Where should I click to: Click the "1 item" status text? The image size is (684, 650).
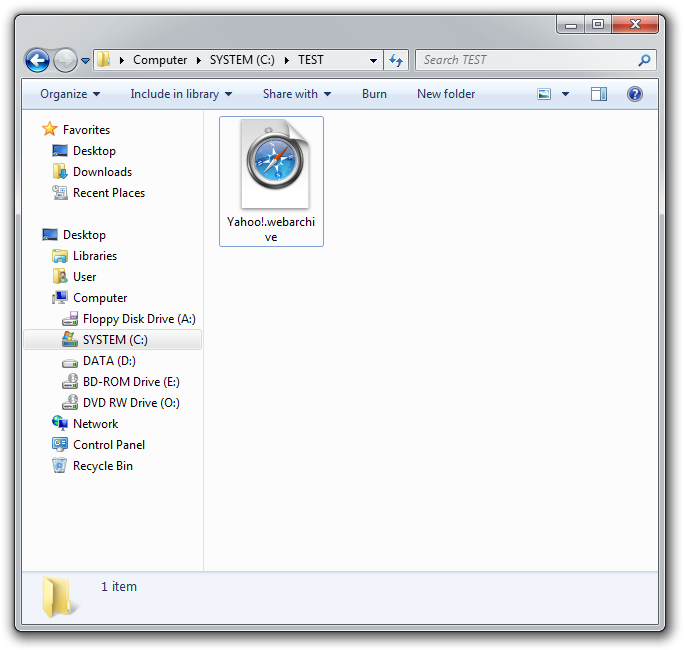tap(119, 586)
